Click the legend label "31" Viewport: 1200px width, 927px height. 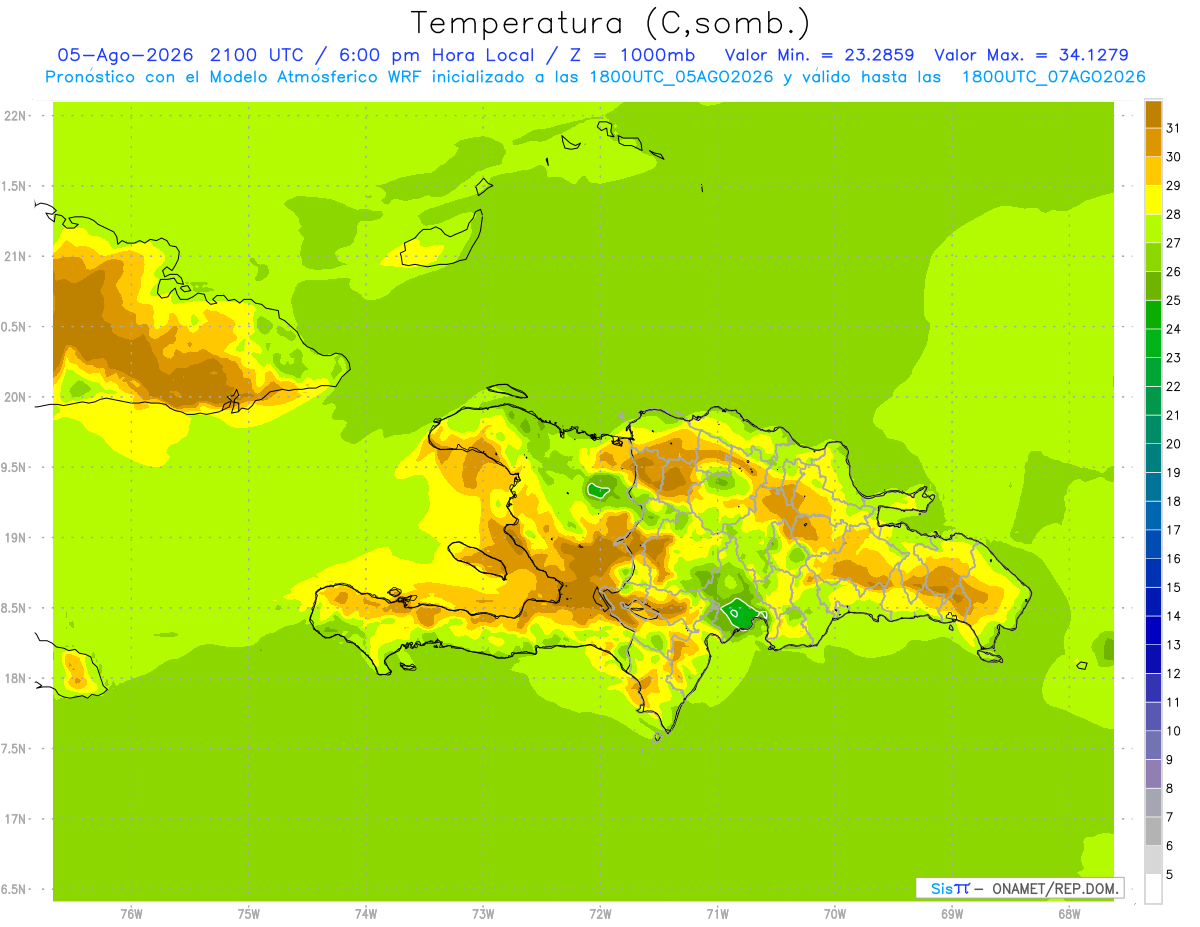[1173, 128]
